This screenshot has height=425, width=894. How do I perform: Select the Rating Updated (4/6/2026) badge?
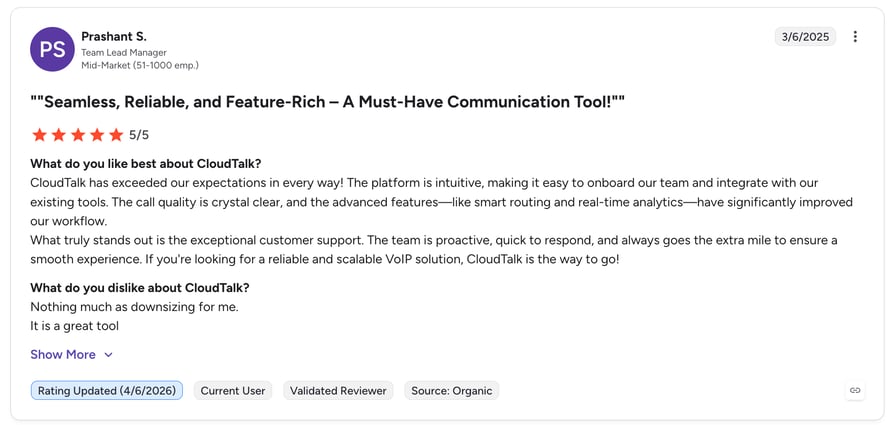pyautogui.click(x=107, y=391)
